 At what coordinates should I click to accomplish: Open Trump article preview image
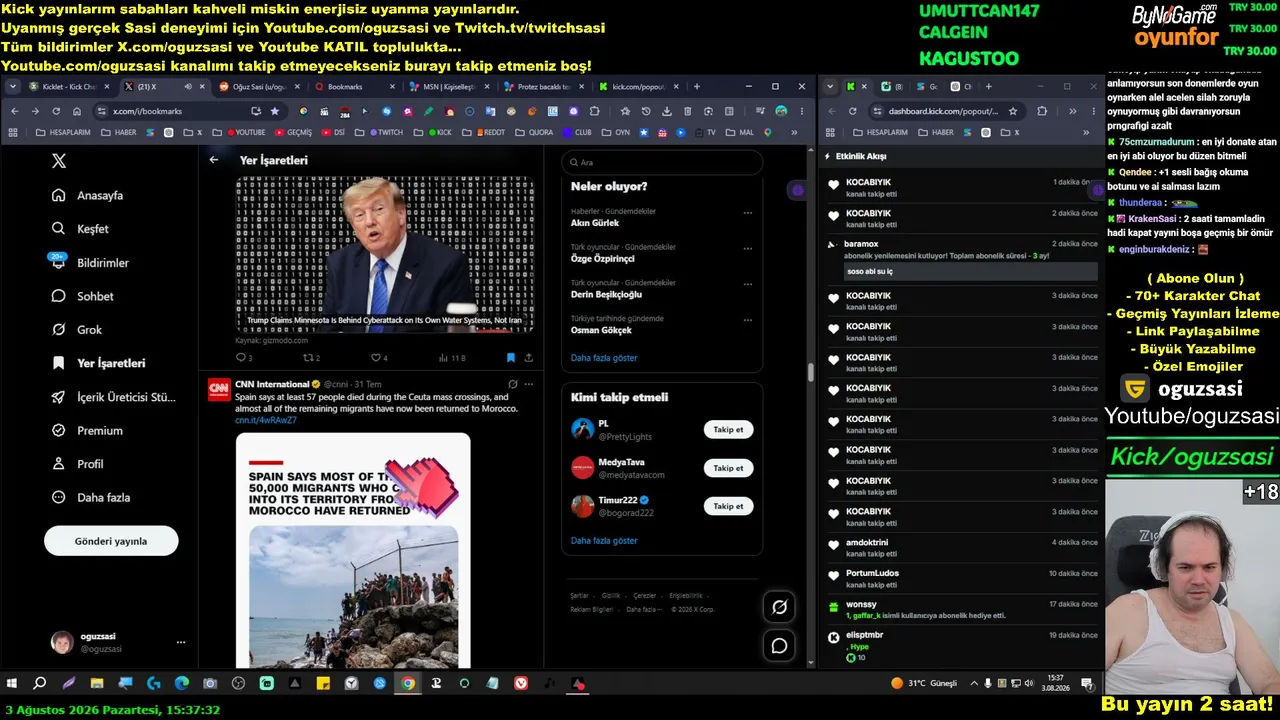point(385,254)
